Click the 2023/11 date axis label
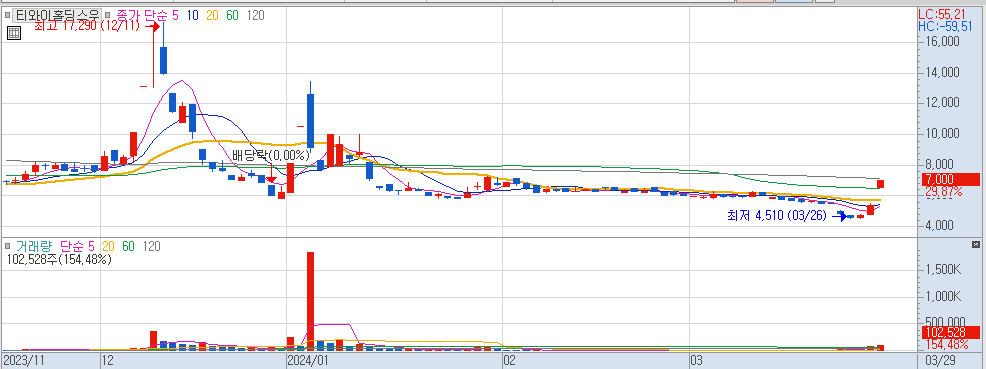Image resolution: width=986 pixels, height=369 pixels. pos(25,361)
